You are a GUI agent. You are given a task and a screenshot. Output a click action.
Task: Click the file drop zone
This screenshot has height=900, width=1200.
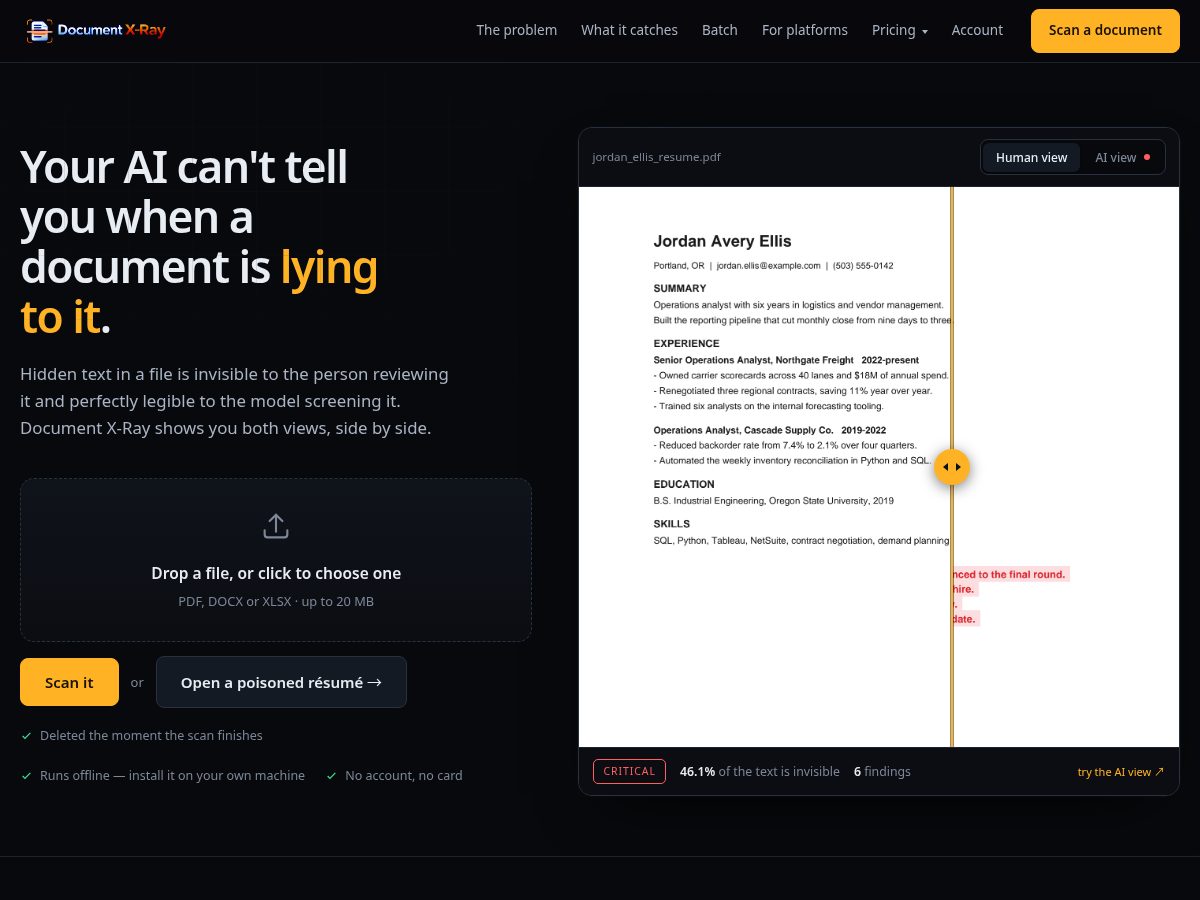point(276,560)
